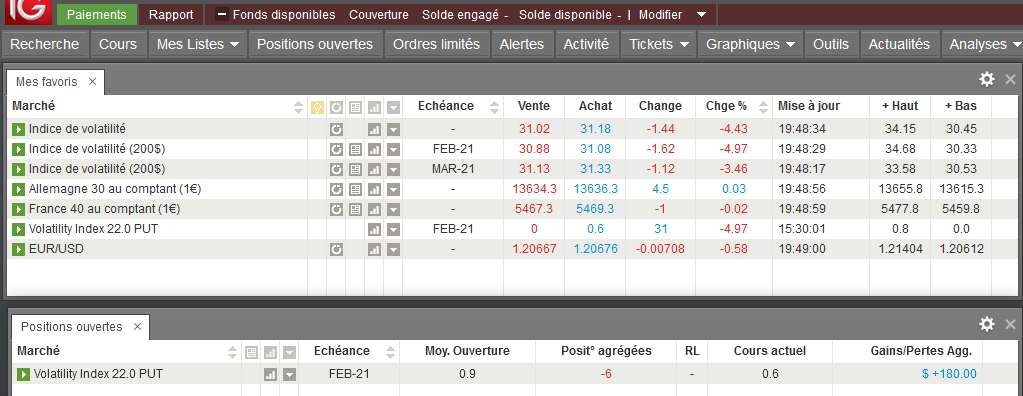Expand dropdown arrow in Positions ouvertes PUT row

point(290,374)
